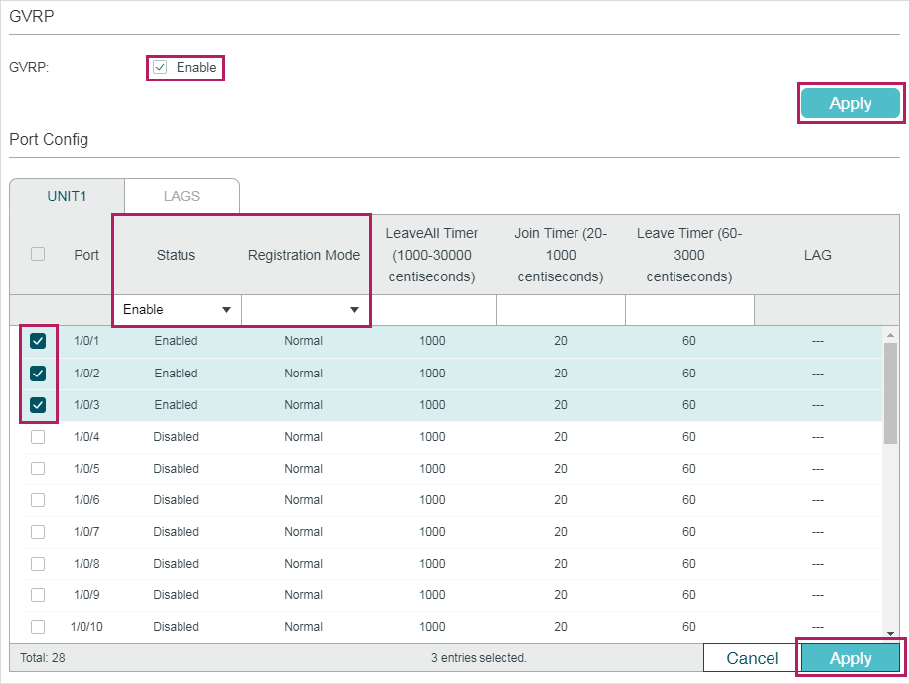The image size is (909, 684).
Task: Uncheck port 1/0/1 checkbox
Action: [38, 341]
